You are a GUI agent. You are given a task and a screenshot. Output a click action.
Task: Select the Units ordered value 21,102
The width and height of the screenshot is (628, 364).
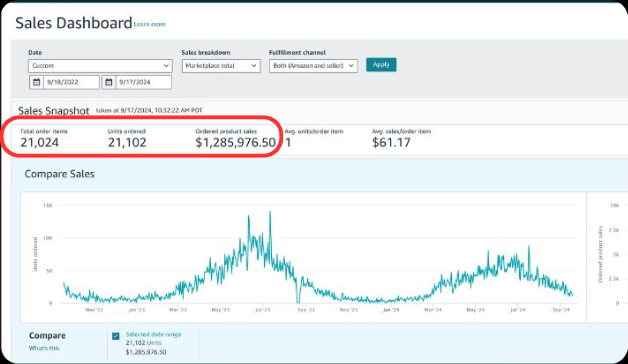click(127, 143)
